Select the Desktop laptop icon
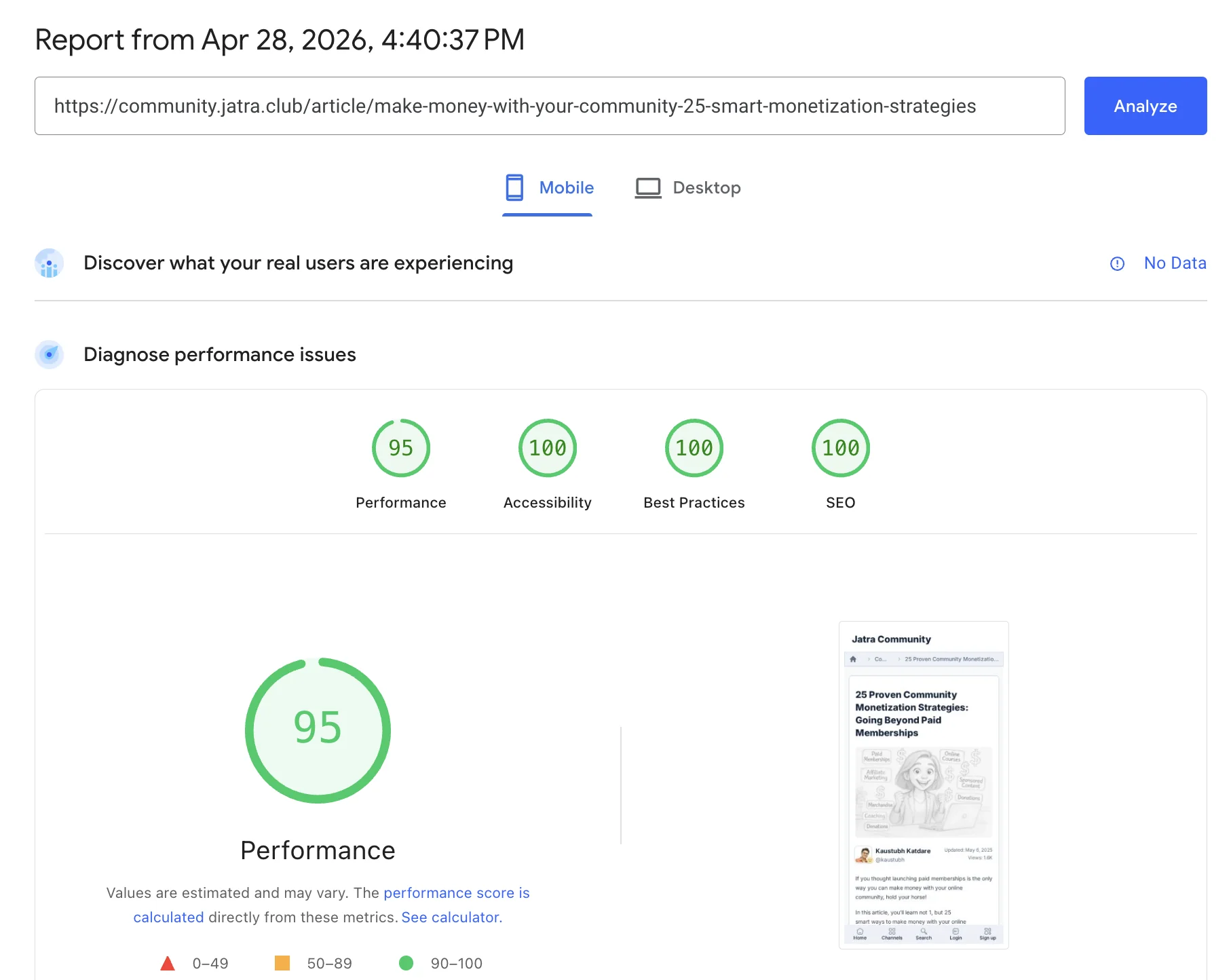Image resolution: width=1231 pixels, height=980 pixels. click(x=648, y=188)
